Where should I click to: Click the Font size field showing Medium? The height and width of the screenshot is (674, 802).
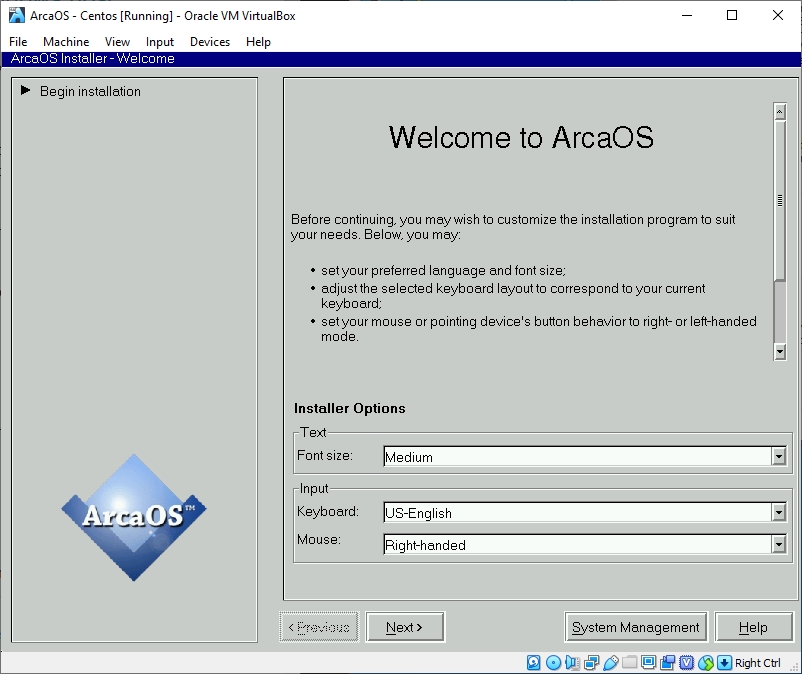click(x=577, y=456)
